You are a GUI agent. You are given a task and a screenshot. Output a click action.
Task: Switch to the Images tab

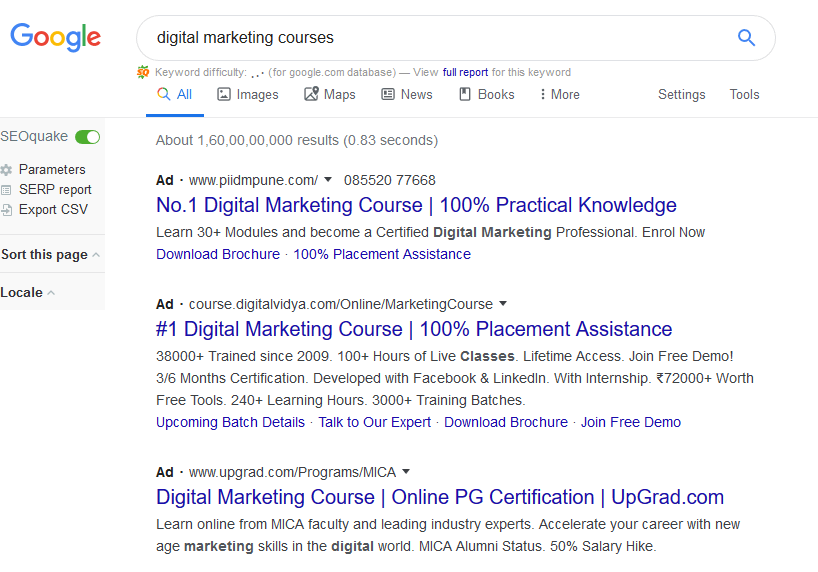(248, 94)
